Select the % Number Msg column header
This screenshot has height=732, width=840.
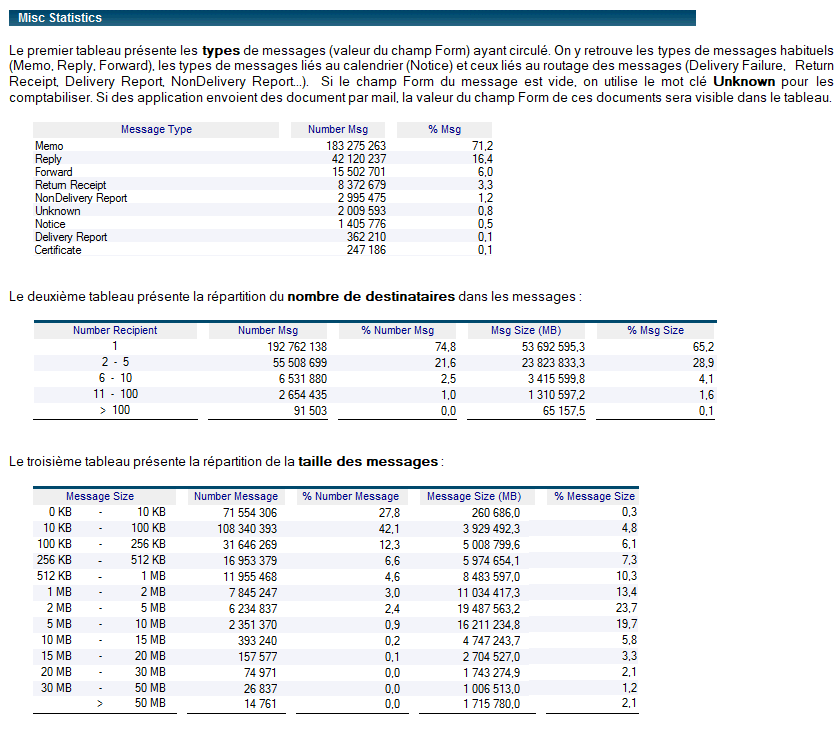point(397,330)
